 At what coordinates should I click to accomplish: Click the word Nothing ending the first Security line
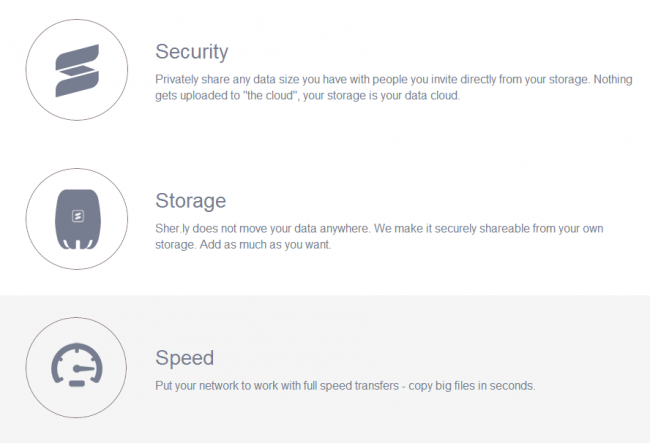coord(613,79)
